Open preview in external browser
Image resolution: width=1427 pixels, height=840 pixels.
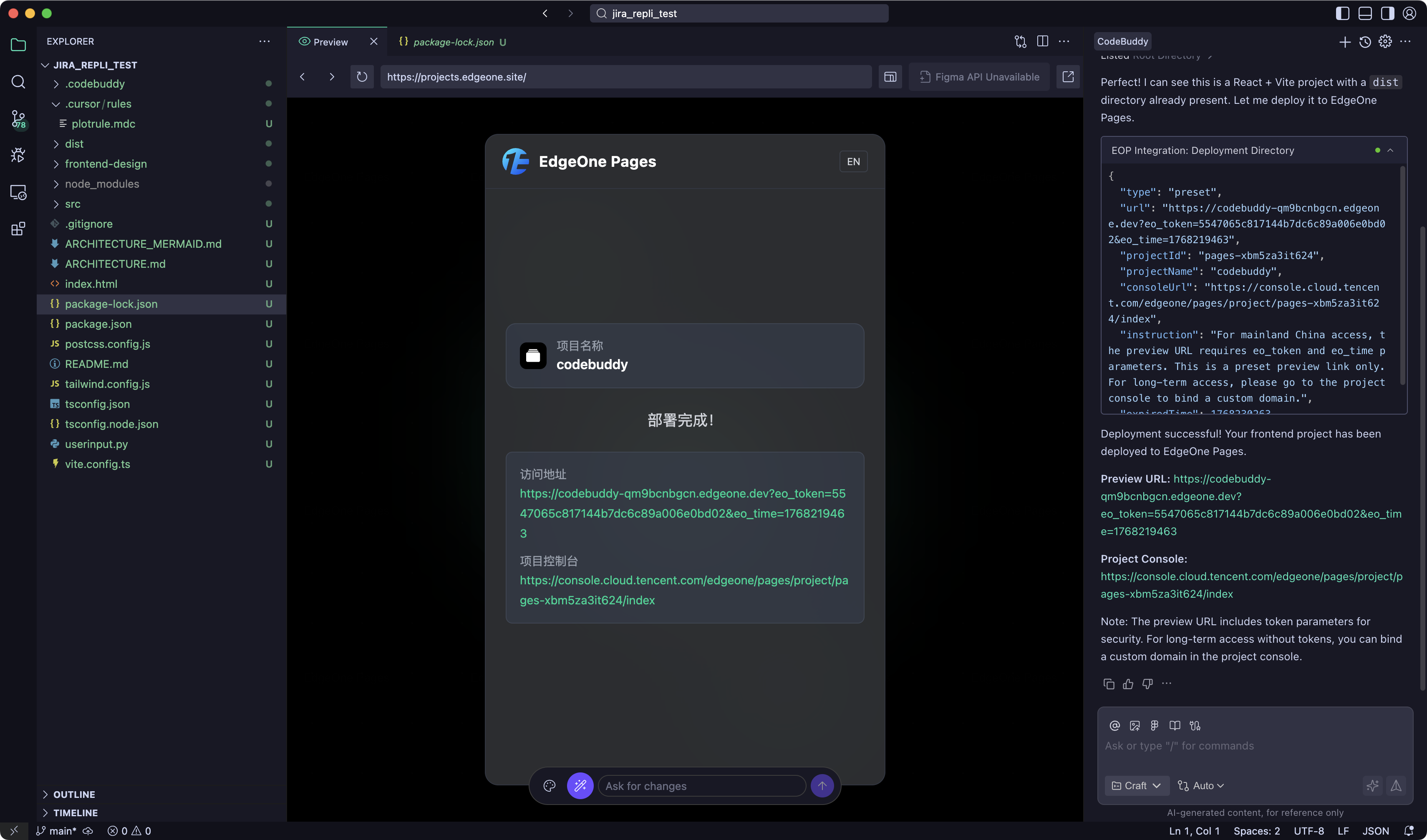[x=1068, y=76]
